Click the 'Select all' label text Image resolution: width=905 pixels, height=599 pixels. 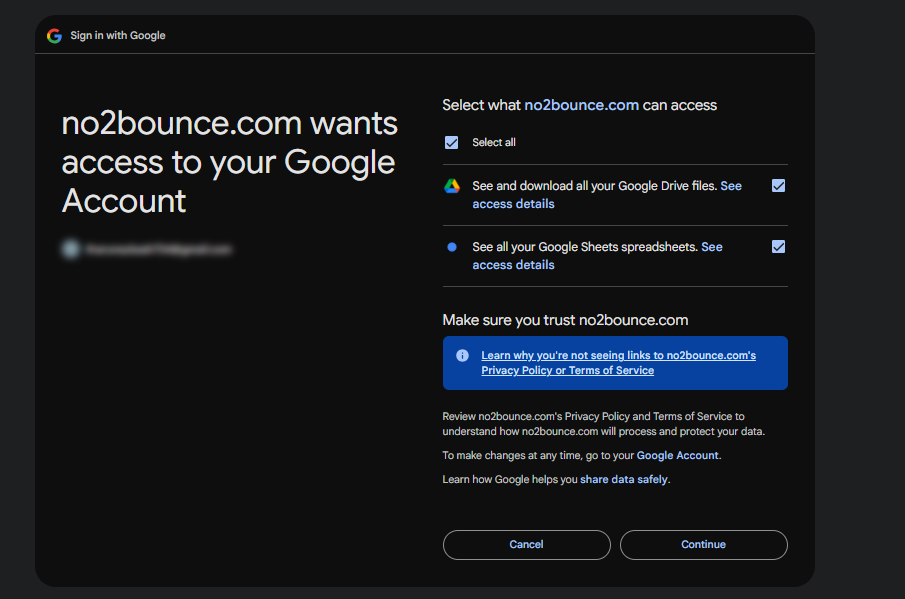pyautogui.click(x=494, y=143)
